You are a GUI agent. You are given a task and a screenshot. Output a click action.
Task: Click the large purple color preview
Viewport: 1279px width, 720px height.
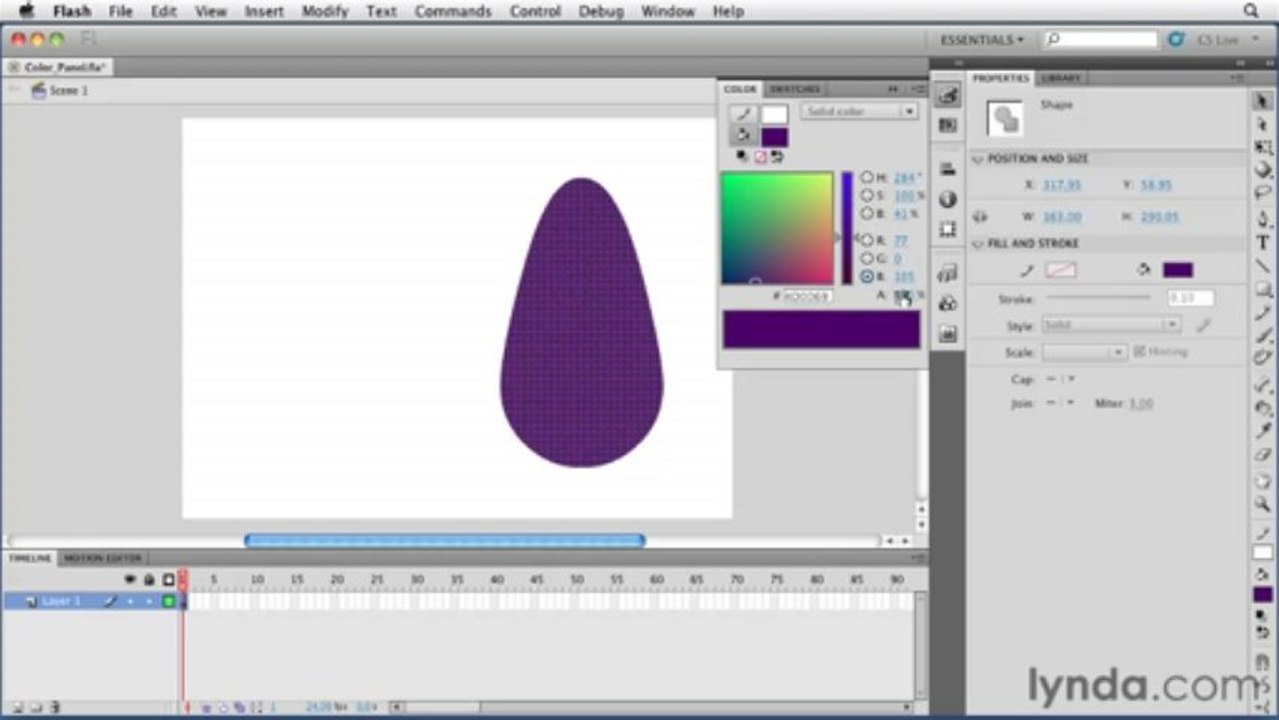click(x=821, y=329)
